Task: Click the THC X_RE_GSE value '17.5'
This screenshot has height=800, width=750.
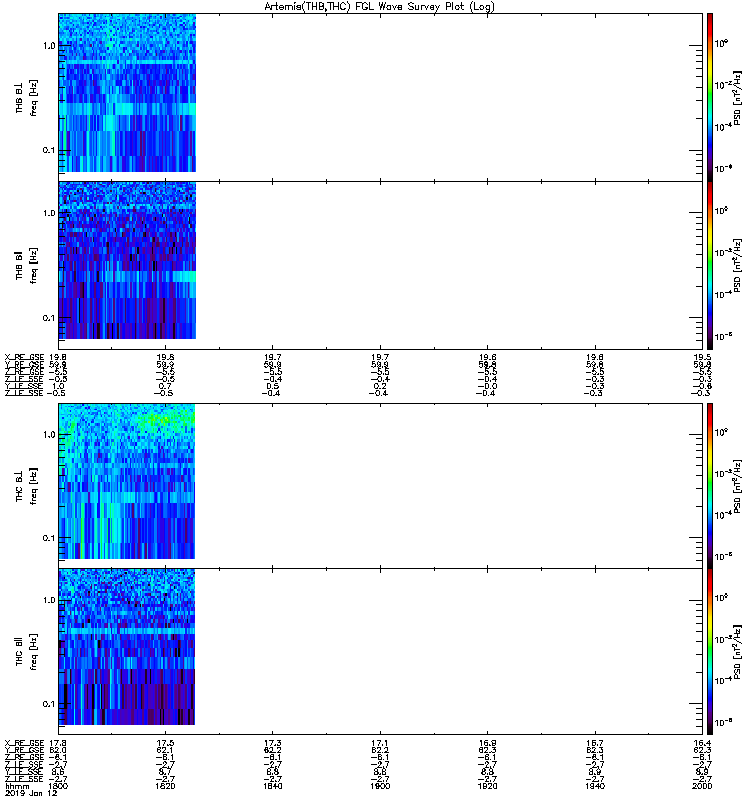Action: point(165,743)
